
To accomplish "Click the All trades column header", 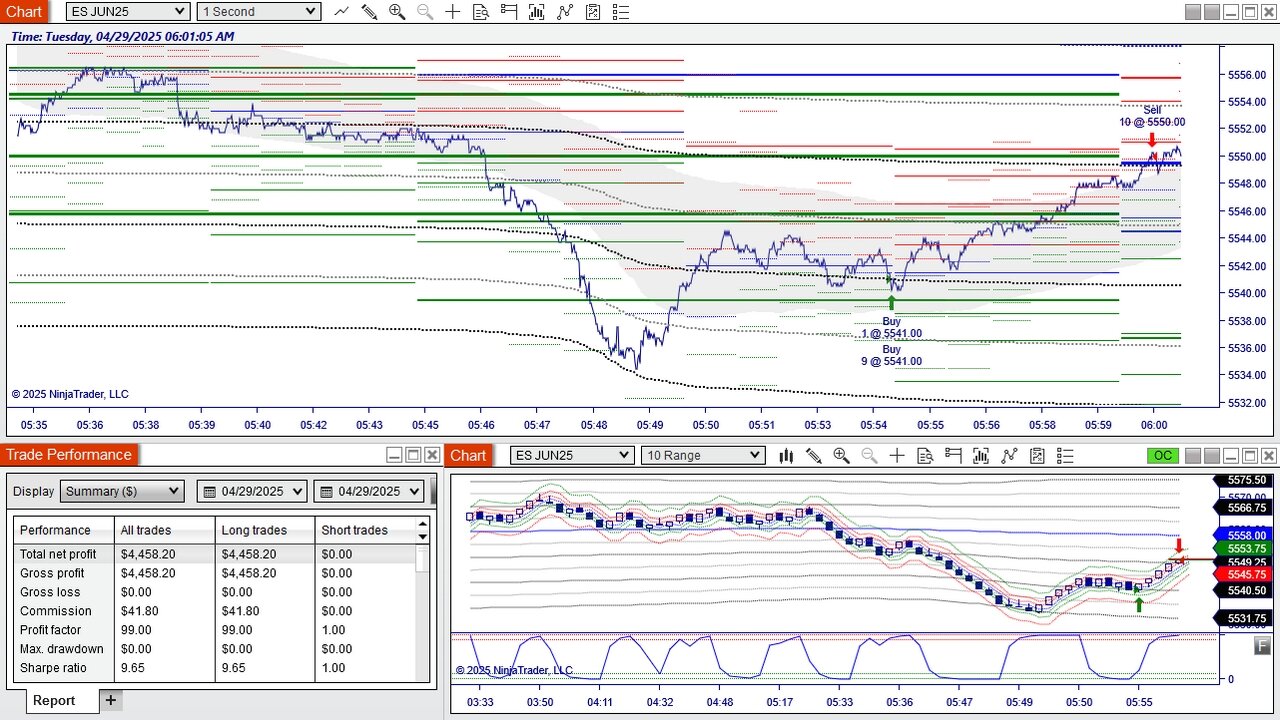I will [x=164, y=530].
